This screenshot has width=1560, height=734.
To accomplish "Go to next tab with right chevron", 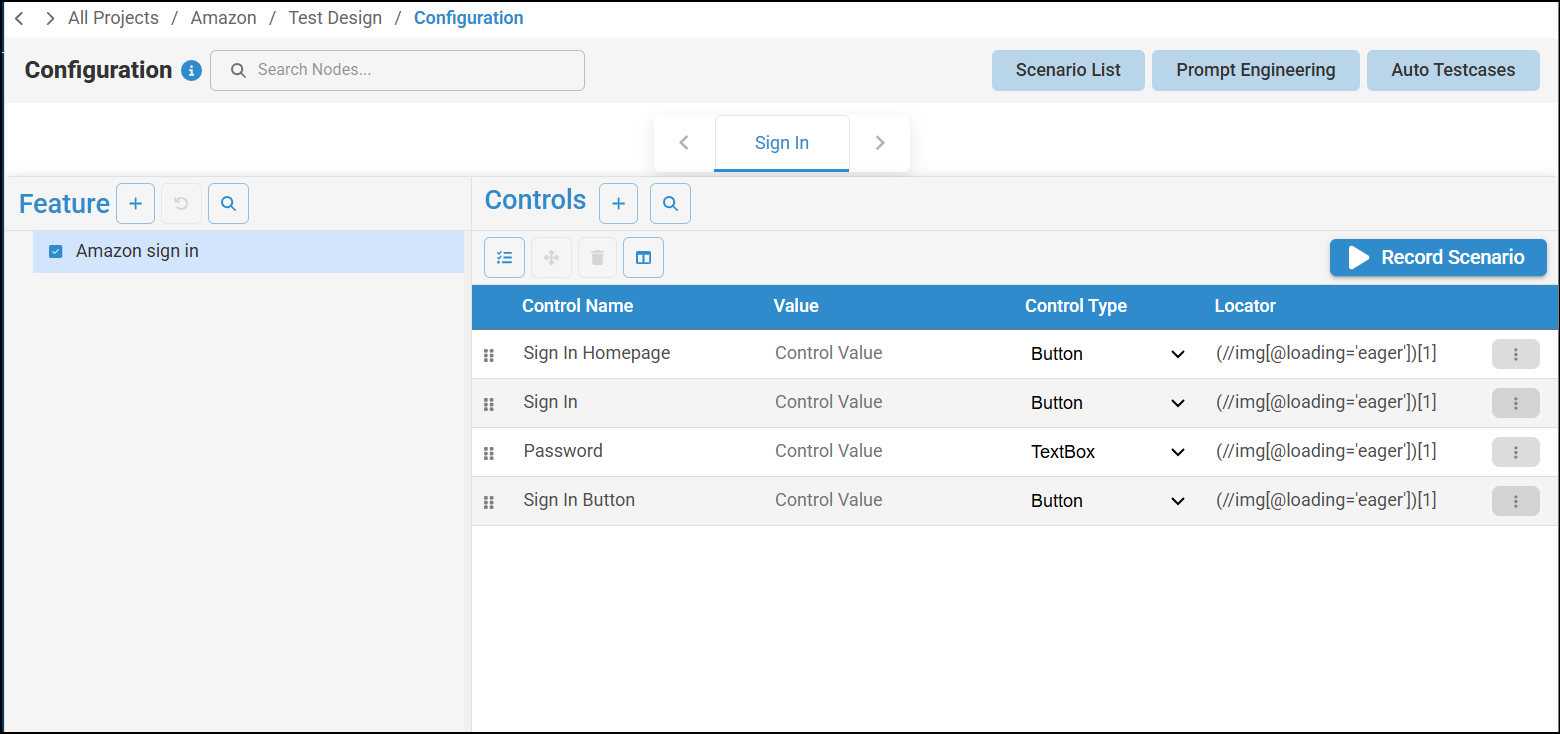I will [x=880, y=143].
